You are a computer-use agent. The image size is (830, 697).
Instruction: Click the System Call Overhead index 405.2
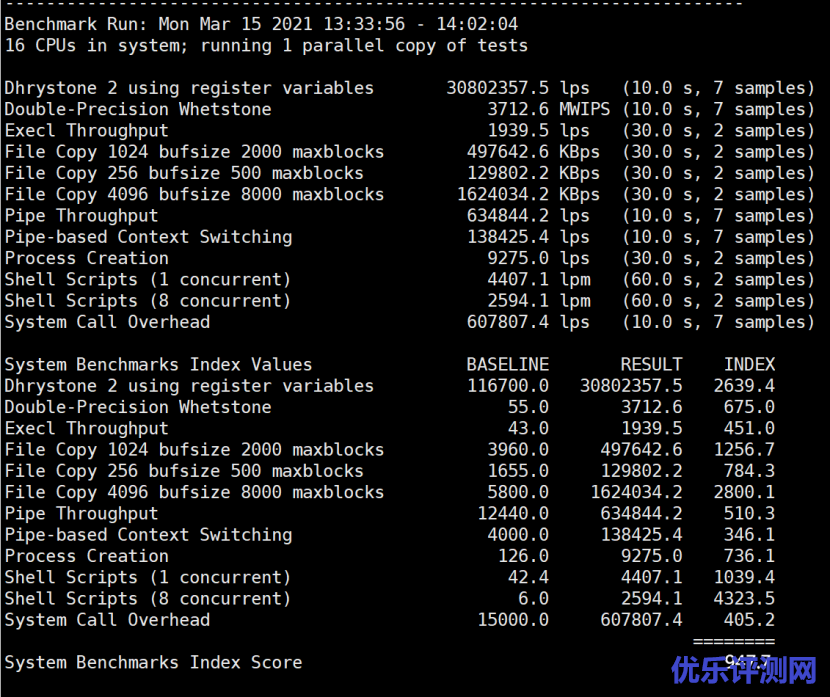(x=749, y=620)
